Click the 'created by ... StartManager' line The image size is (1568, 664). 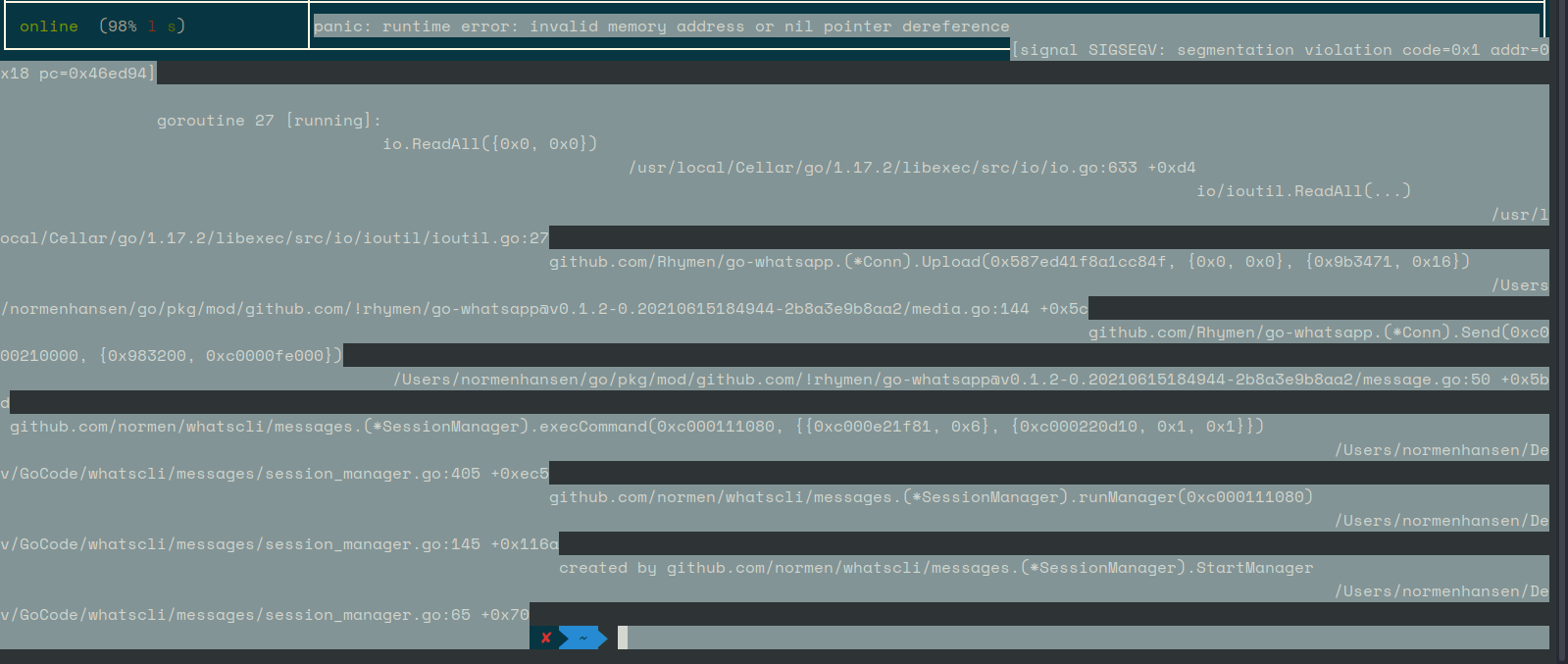(936, 568)
